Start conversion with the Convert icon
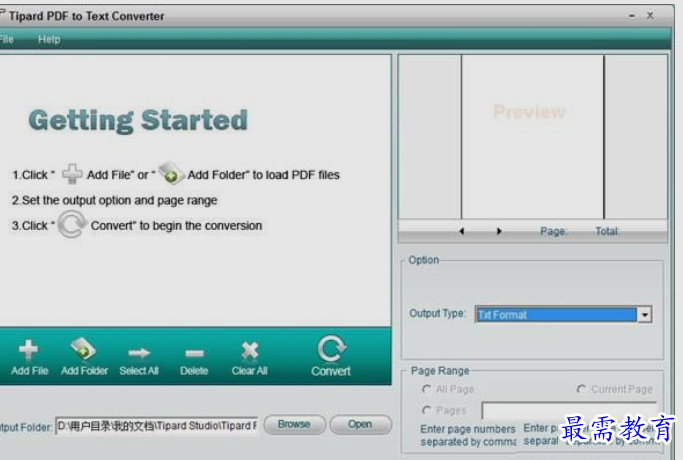This screenshot has width=683, height=460. coord(331,349)
